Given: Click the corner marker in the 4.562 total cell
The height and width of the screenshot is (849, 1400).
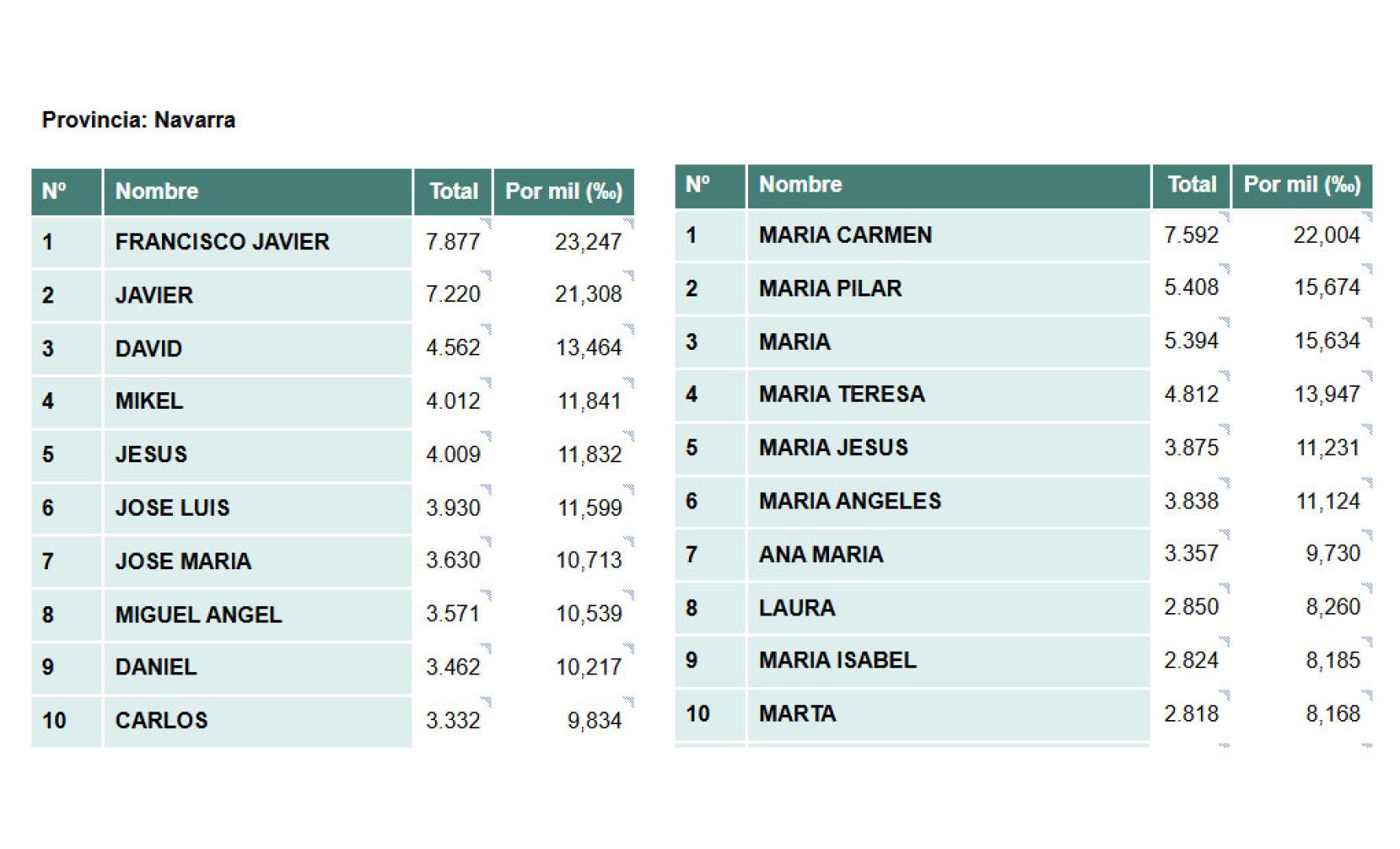Looking at the screenshot, I should coord(486,329).
